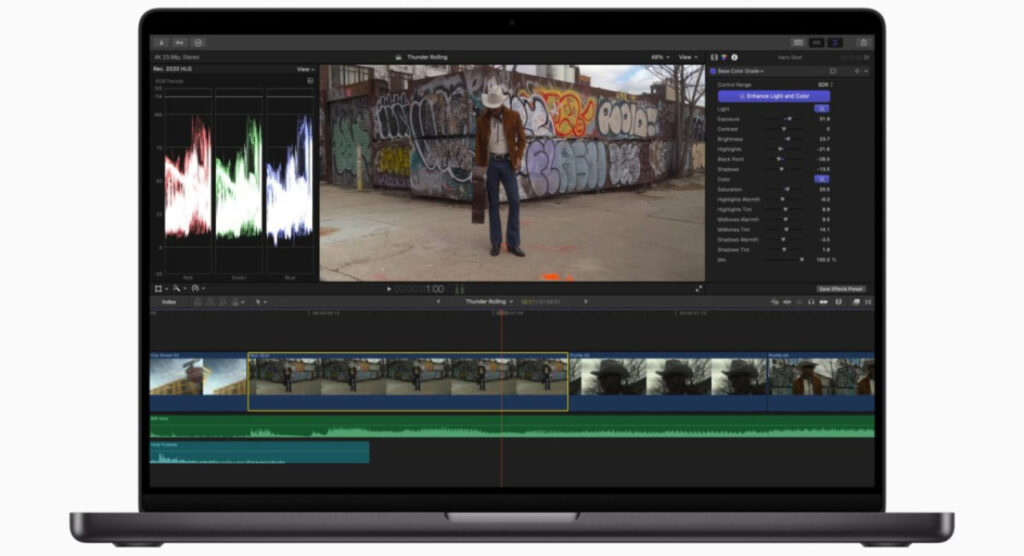Open the clip appearance filmstrip icon
The image size is (1024, 556).
coord(839,302)
